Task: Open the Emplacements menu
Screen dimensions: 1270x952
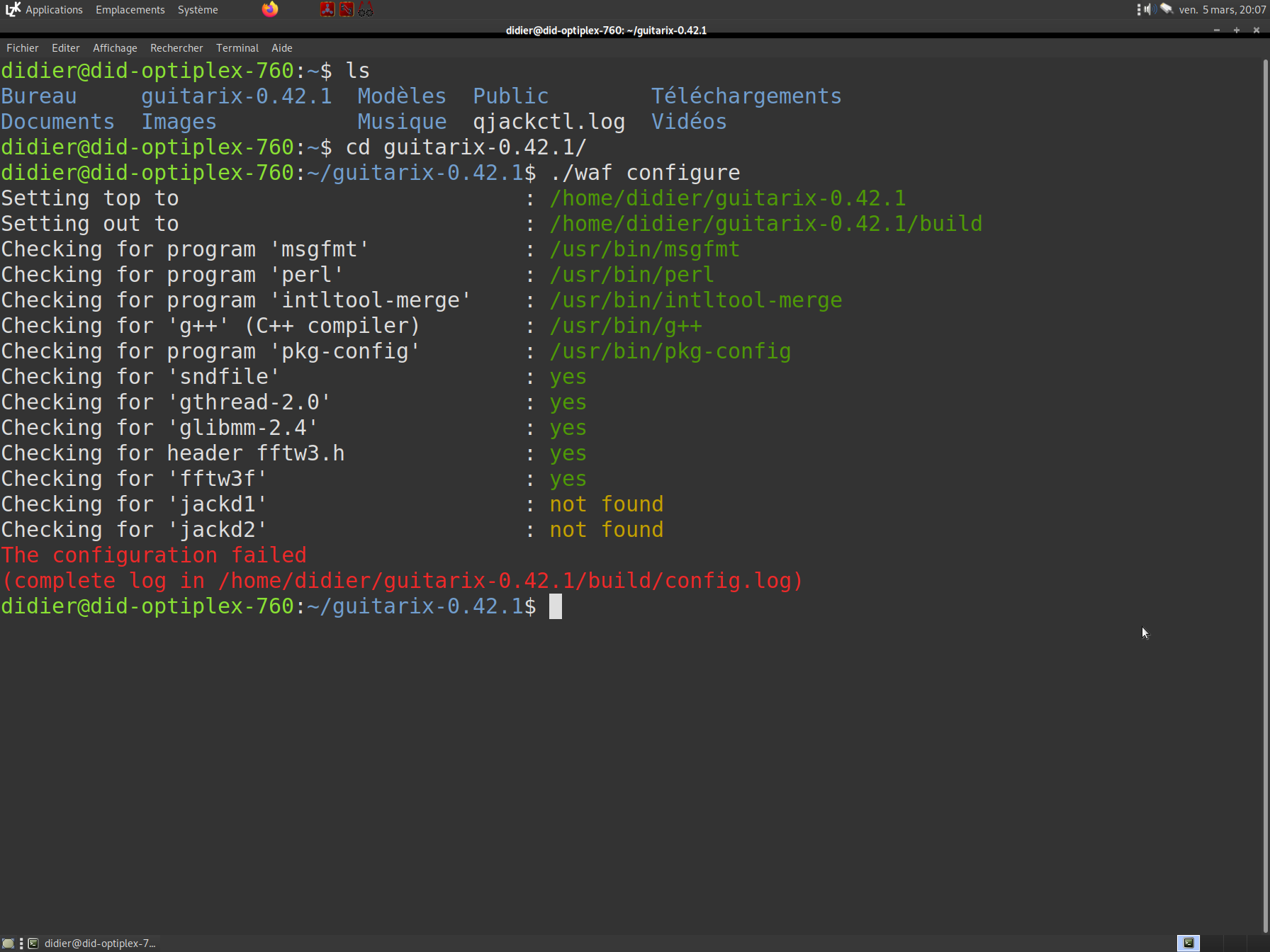Action: pyautogui.click(x=130, y=10)
